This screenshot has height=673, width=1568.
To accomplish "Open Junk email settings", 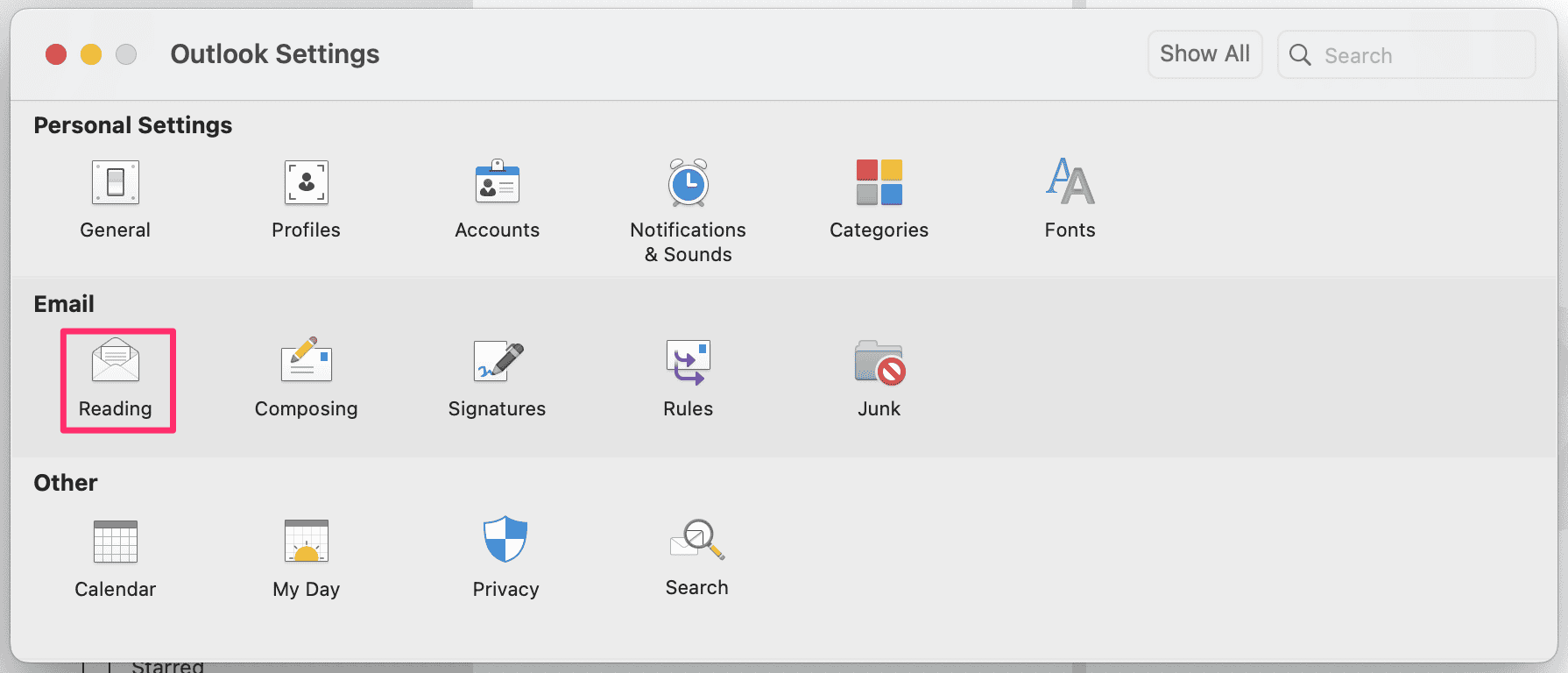I will (x=879, y=379).
